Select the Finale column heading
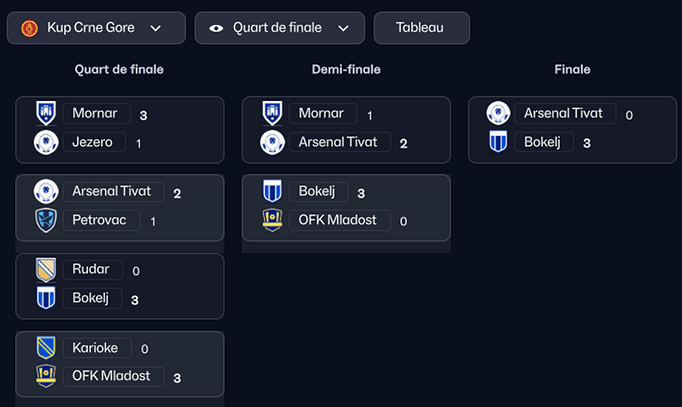682x407 pixels. (x=572, y=70)
